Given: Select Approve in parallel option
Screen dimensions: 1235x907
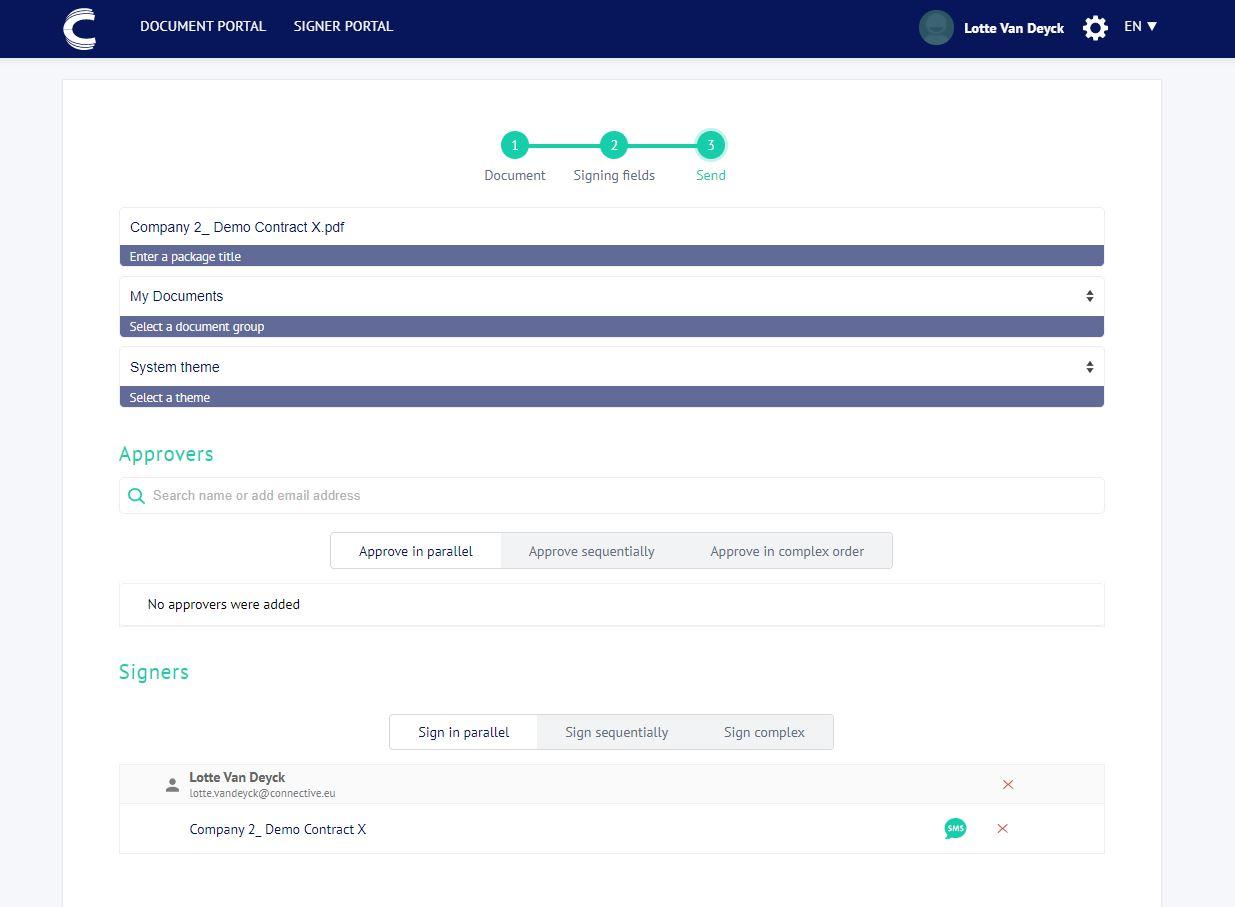Looking at the screenshot, I should coord(416,551).
